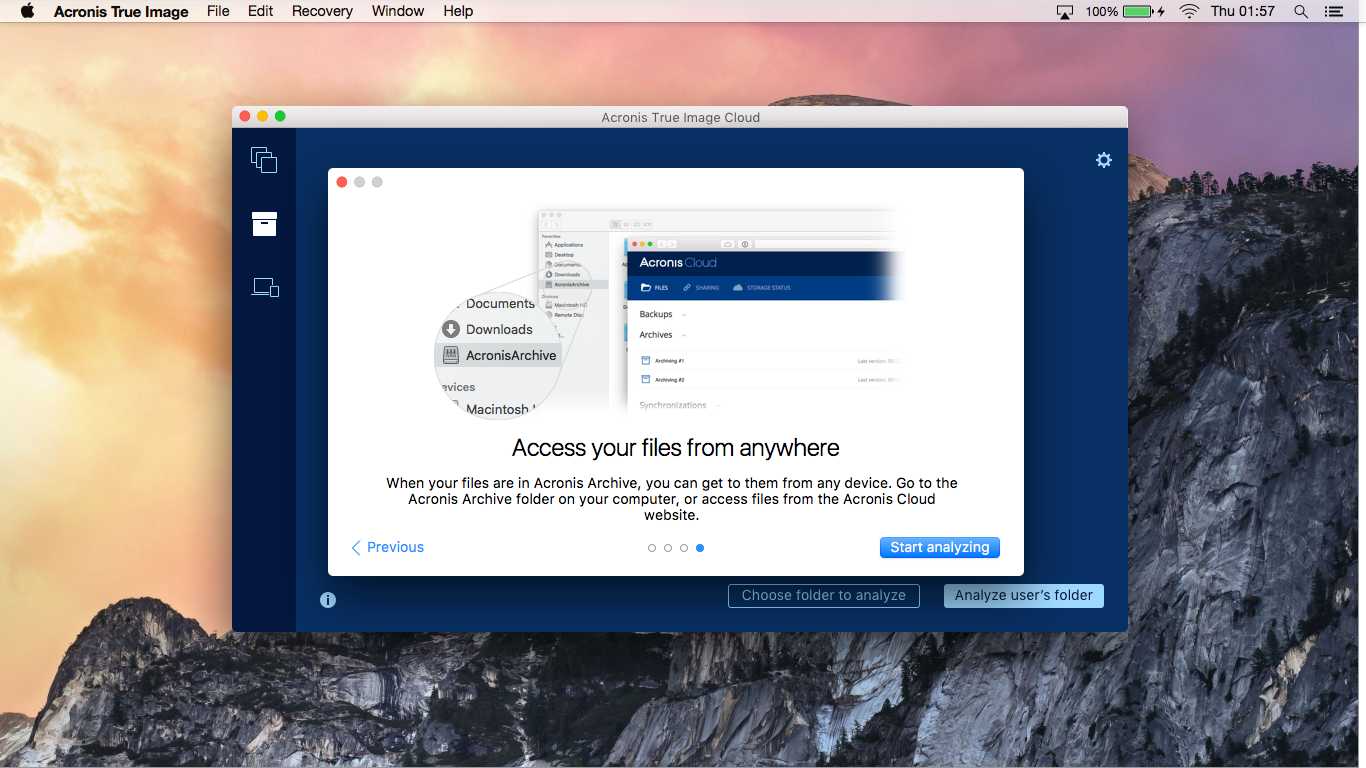Maximize the Acronis True Image Cloud window
1366x768 pixels.
(x=280, y=116)
